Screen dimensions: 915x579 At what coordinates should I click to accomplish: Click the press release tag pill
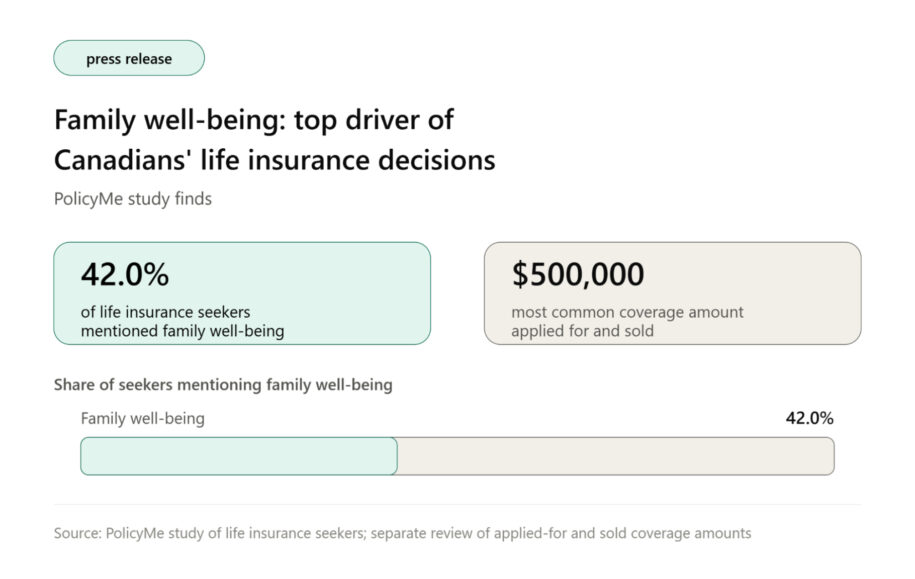tap(129, 58)
